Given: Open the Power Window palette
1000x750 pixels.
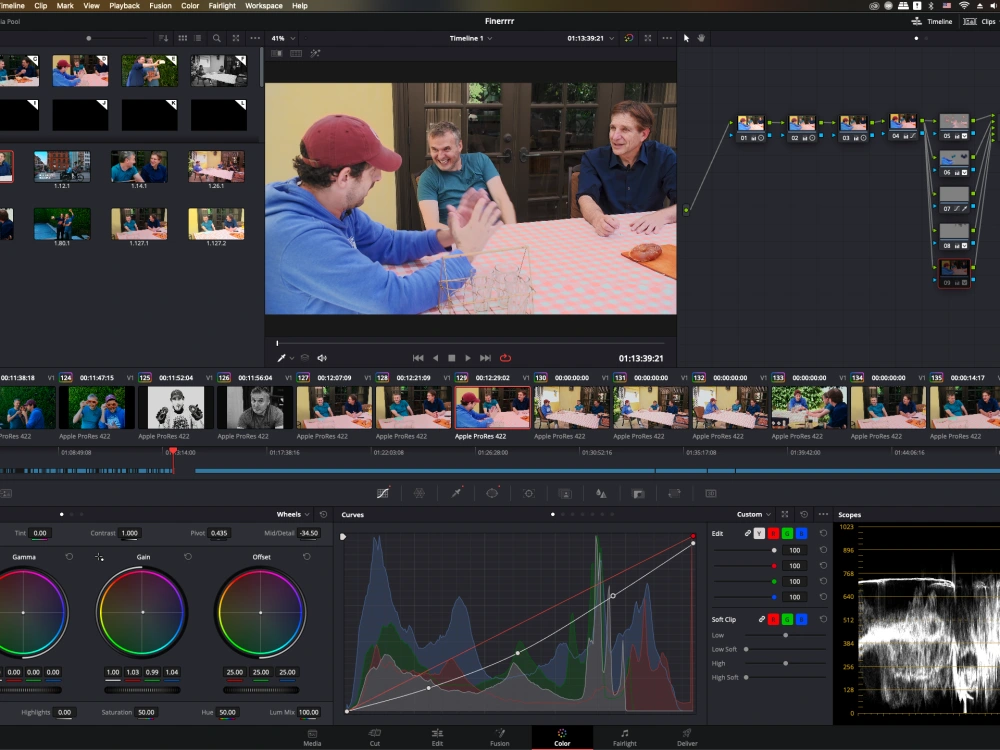Looking at the screenshot, I should pos(492,493).
